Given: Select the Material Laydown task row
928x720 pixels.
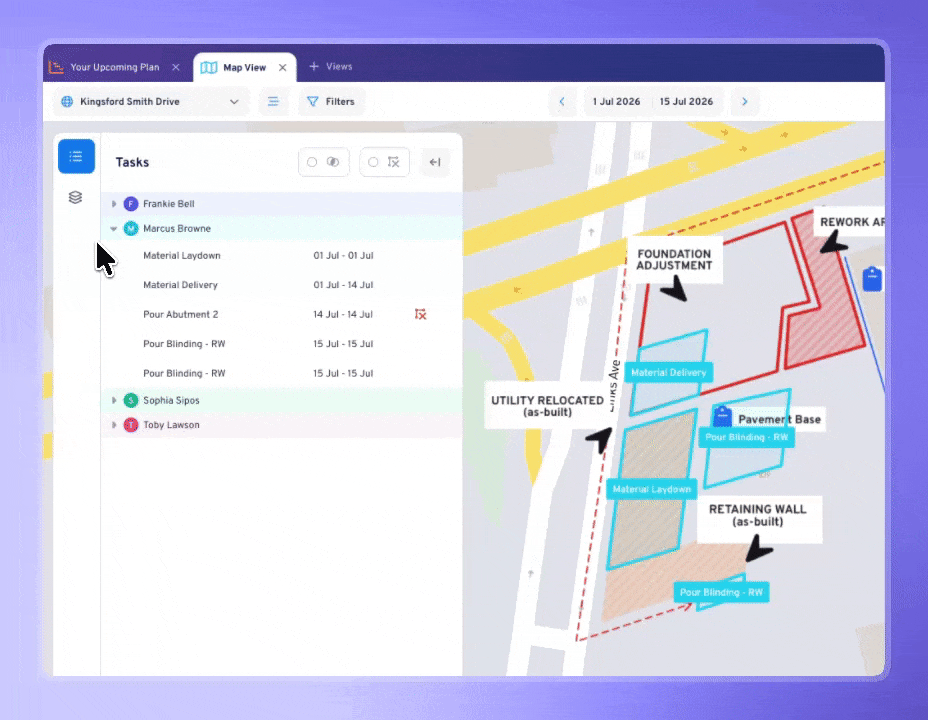Looking at the screenshot, I should click(282, 256).
